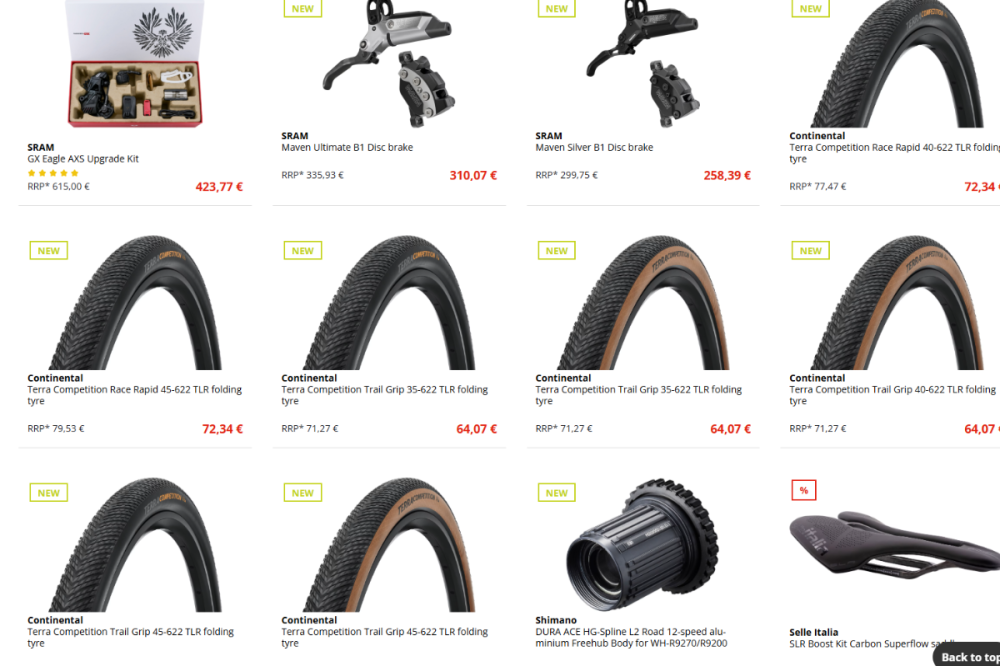Open Shimano DURA ACE HG-Spline freehub body link
1000x666 pixels.
(x=631, y=637)
